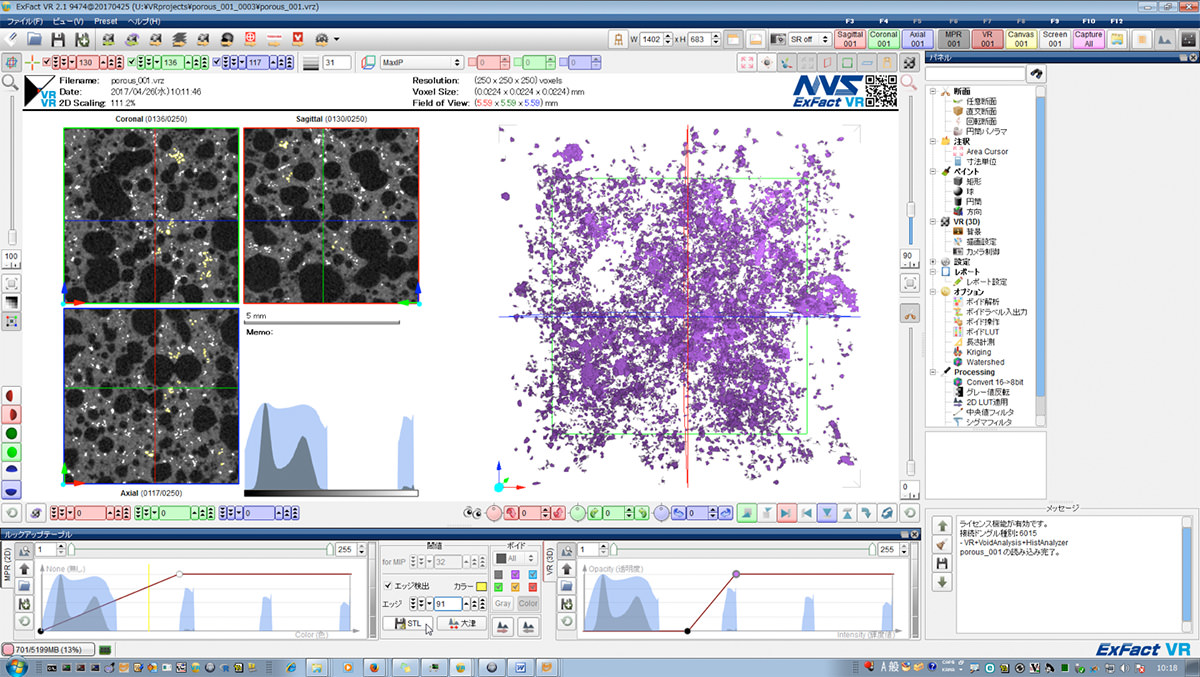Image resolution: width=1200 pixels, height=677 pixels.
Task: Click the save-as floppy icon with green arrow
Action: pyautogui.click(x=81, y=39)
